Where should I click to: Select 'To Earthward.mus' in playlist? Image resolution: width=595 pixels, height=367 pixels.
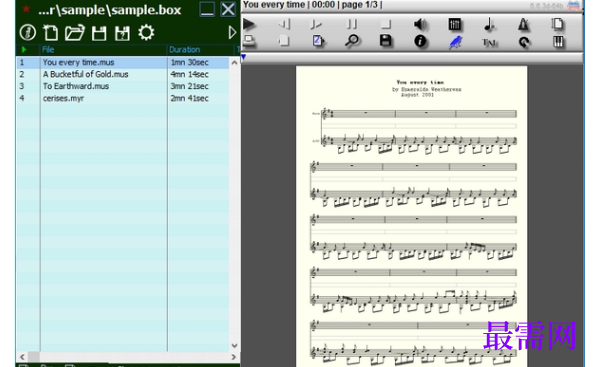pyautogui.click(x=76, y=86)
